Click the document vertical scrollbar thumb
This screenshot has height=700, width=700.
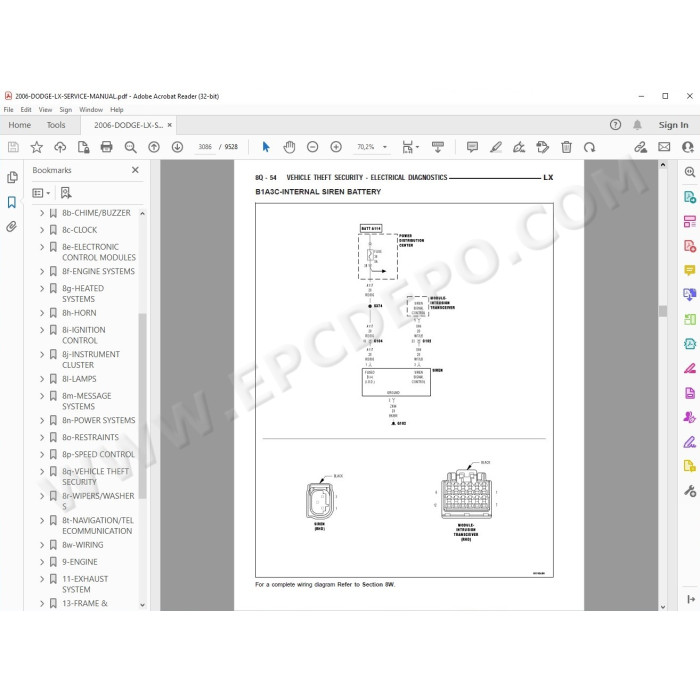[x=663, y=311]
